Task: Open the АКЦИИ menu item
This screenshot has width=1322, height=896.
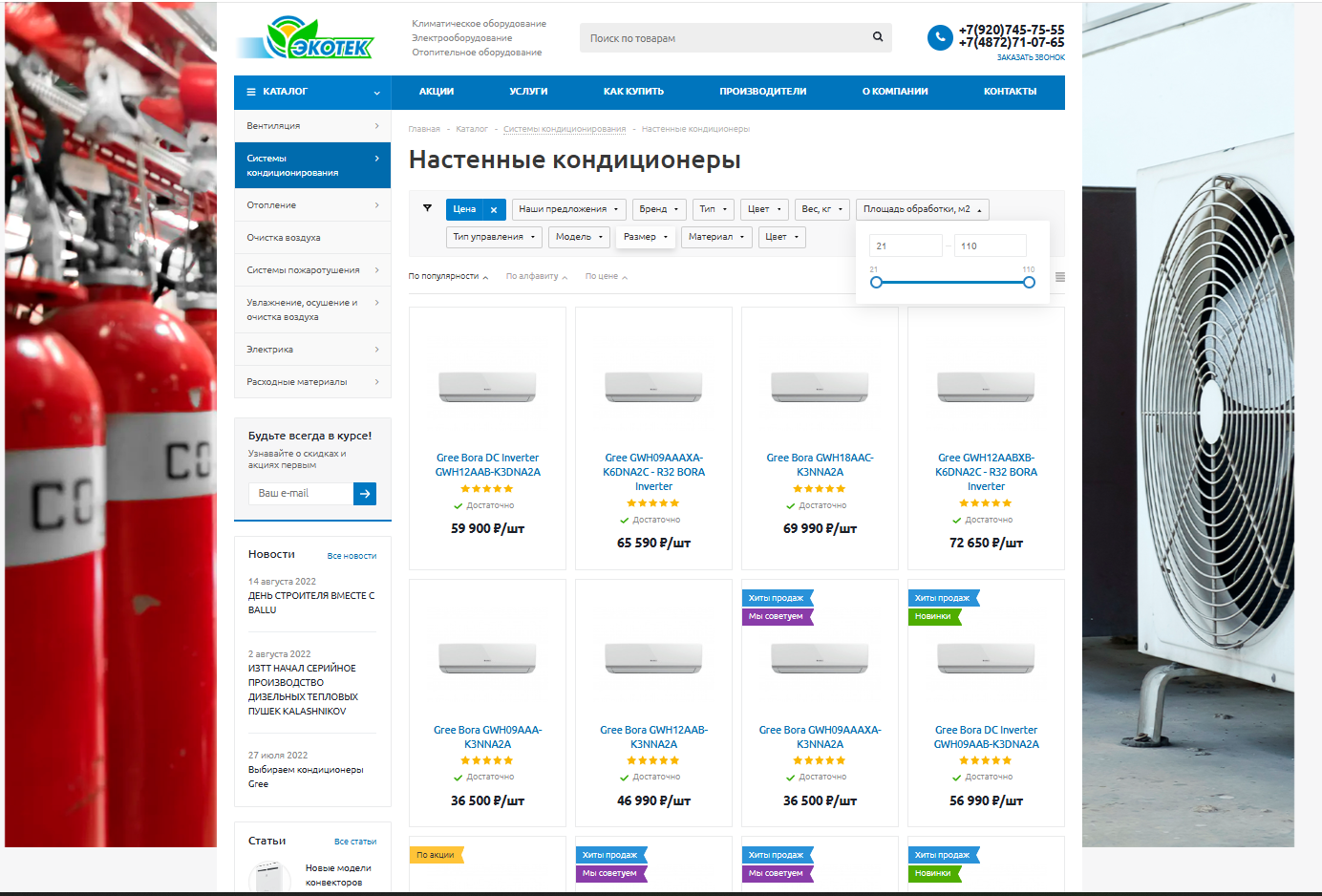Action: 437,92
